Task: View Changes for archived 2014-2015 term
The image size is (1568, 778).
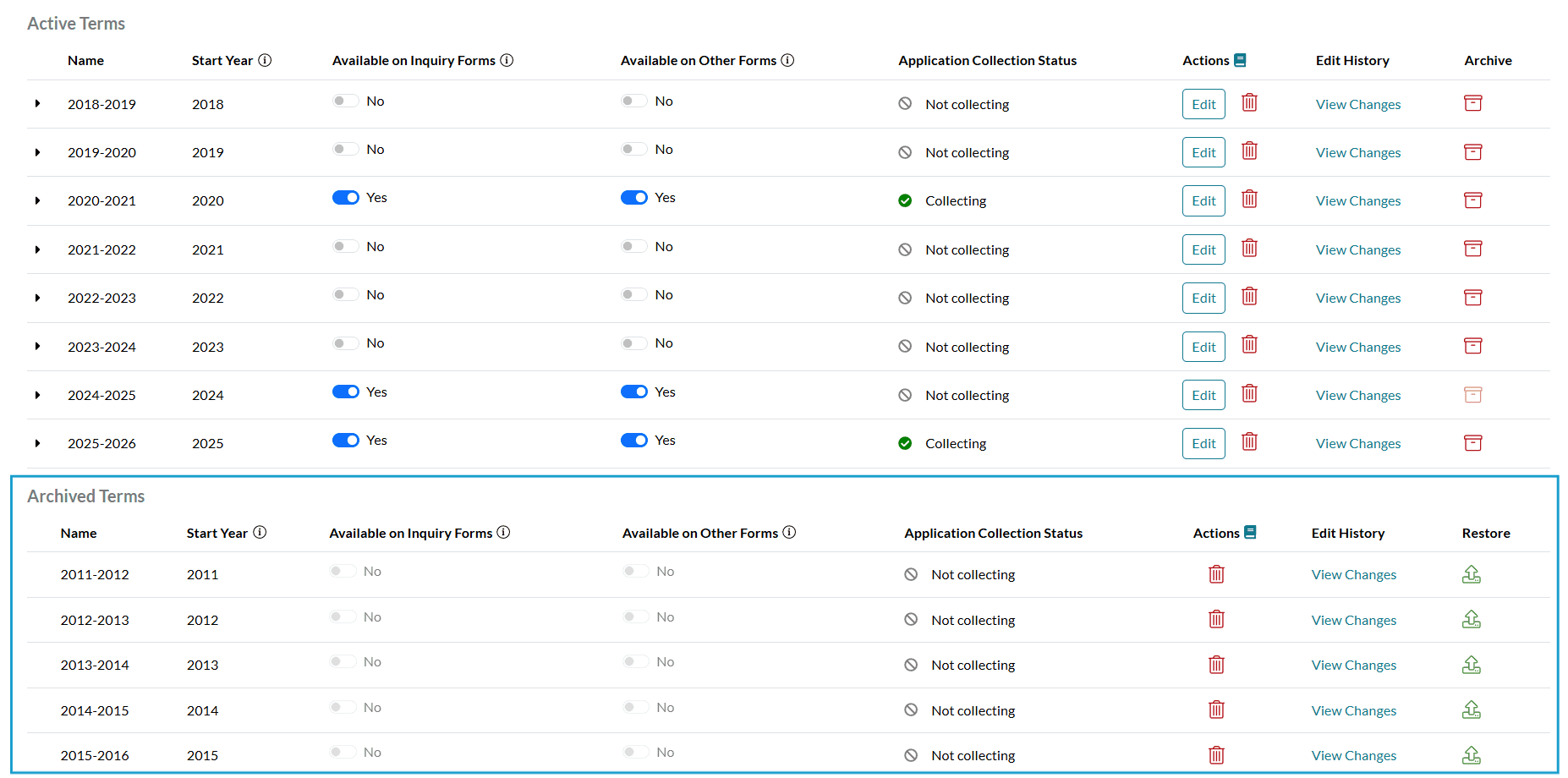Action: click(x=1354, y=710)
